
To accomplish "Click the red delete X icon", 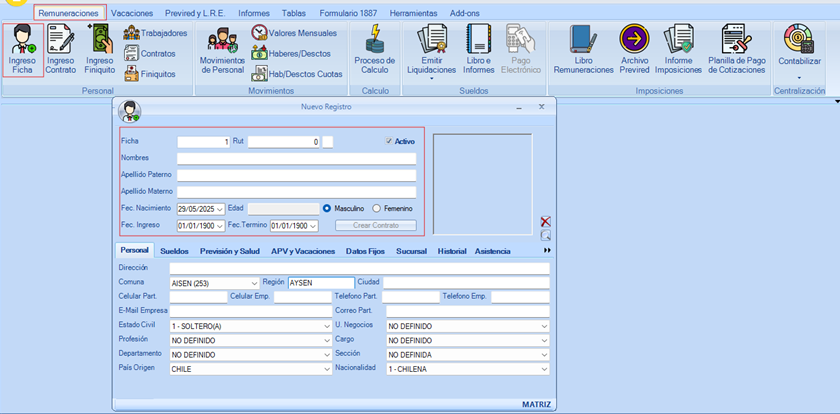I will coord(545,221).
